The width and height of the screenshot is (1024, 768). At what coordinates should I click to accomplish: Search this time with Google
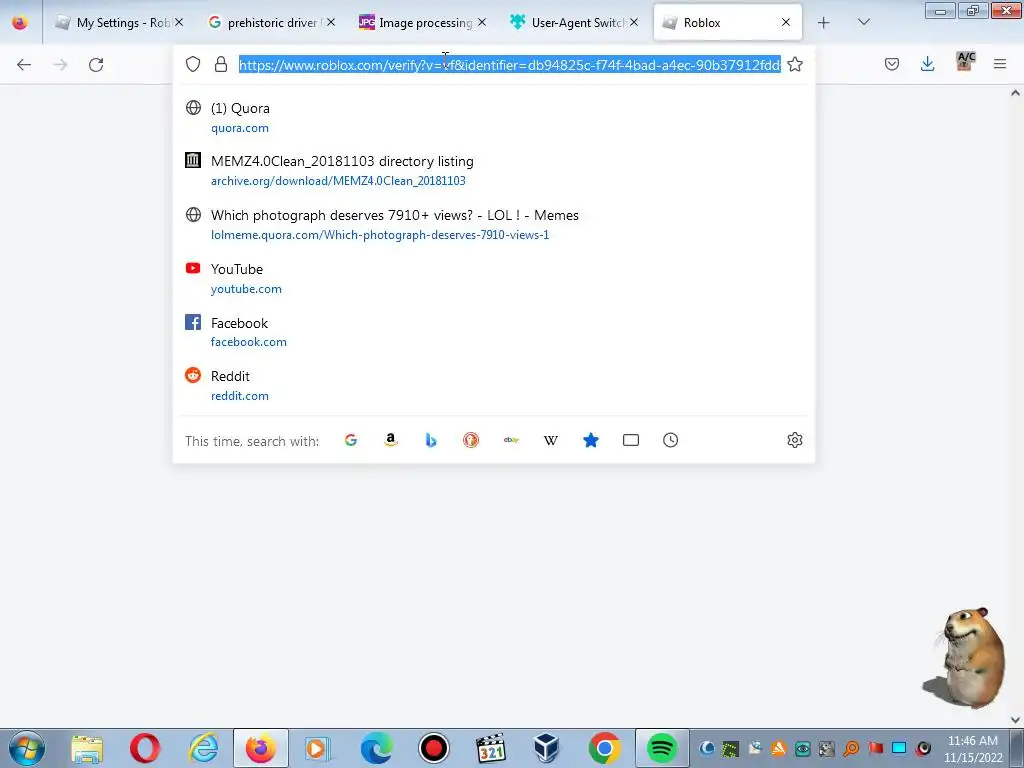tap(351, 440)
